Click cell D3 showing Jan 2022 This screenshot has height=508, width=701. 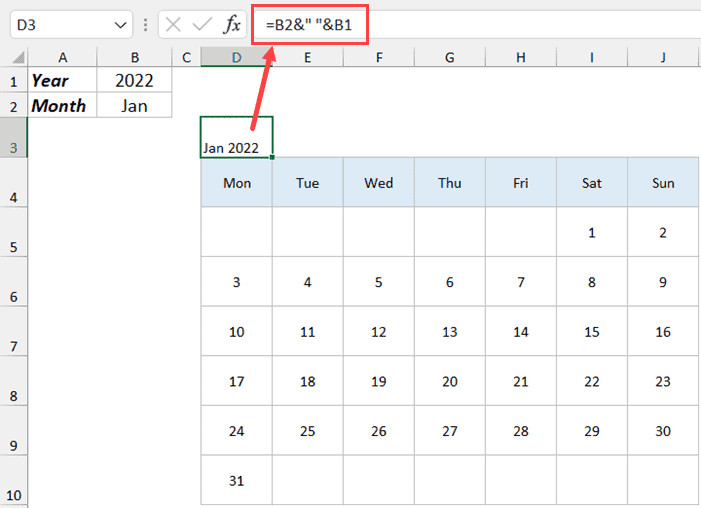pyautogui.click(x=236, y=138)
